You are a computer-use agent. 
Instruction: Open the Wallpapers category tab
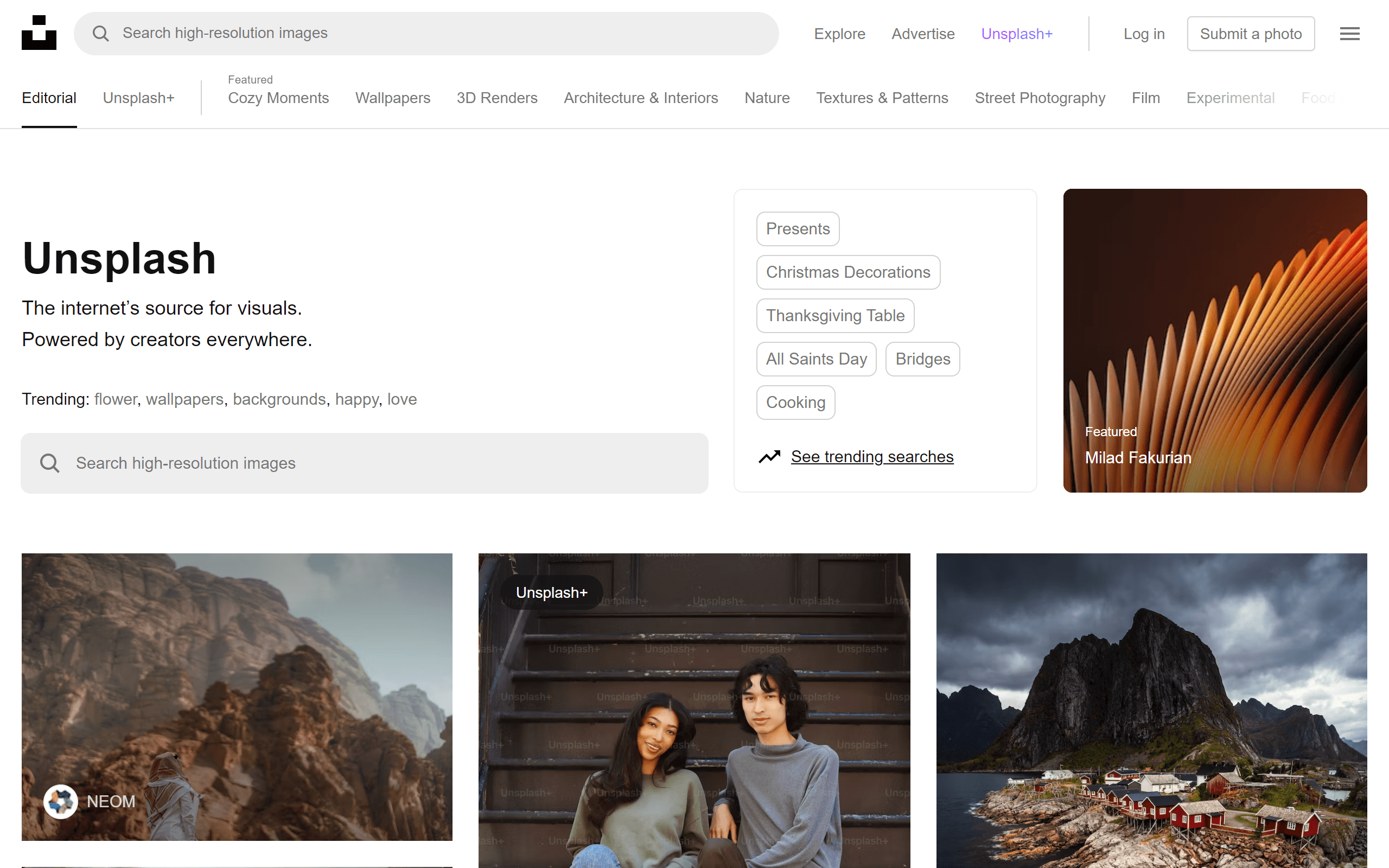pos(393,98)
